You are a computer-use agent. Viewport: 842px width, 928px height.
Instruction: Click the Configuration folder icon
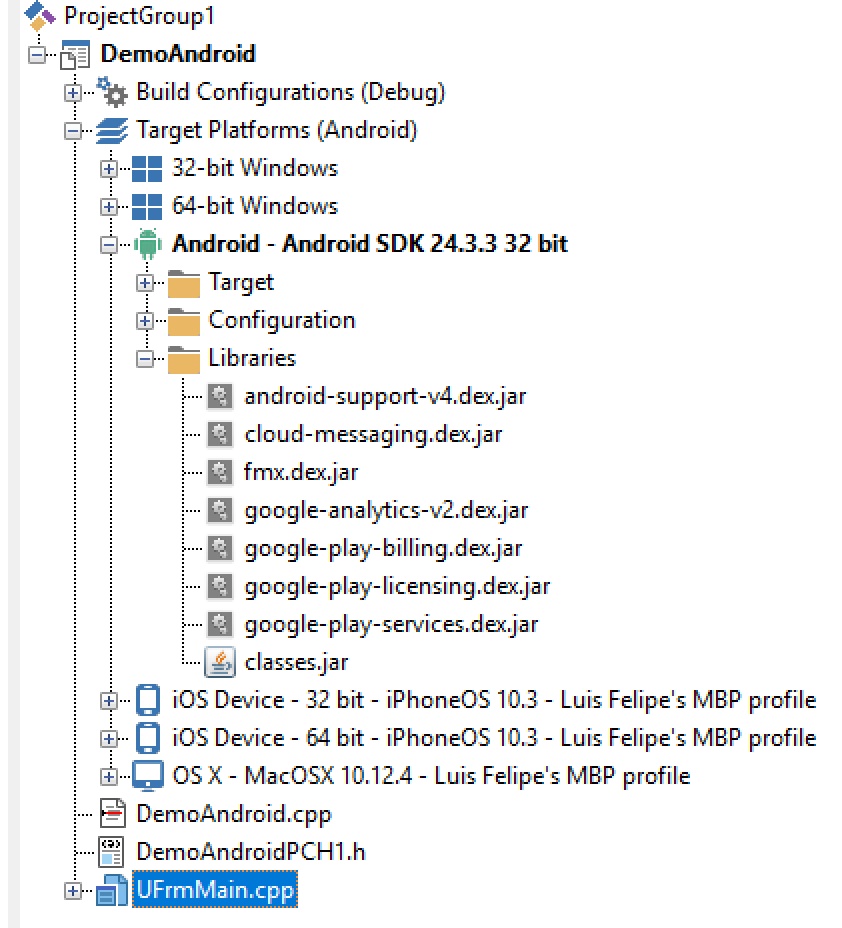tap(184, 321)
